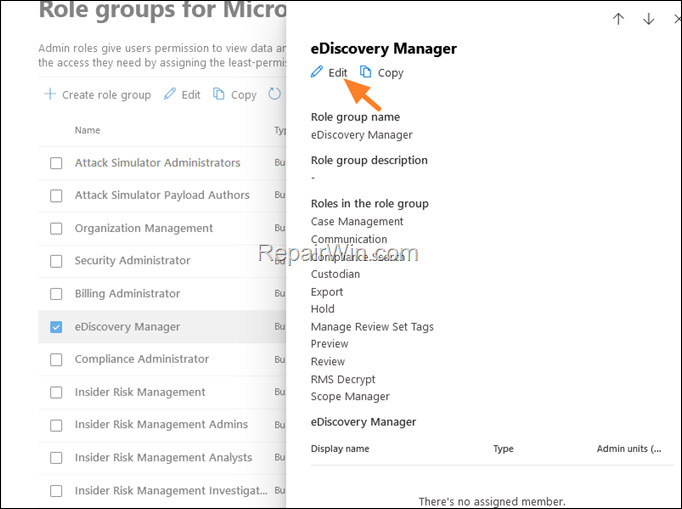Click the Edit label in the list toolbar
The width and height of the screenshot is (682, 509).
tap(191, 95)
